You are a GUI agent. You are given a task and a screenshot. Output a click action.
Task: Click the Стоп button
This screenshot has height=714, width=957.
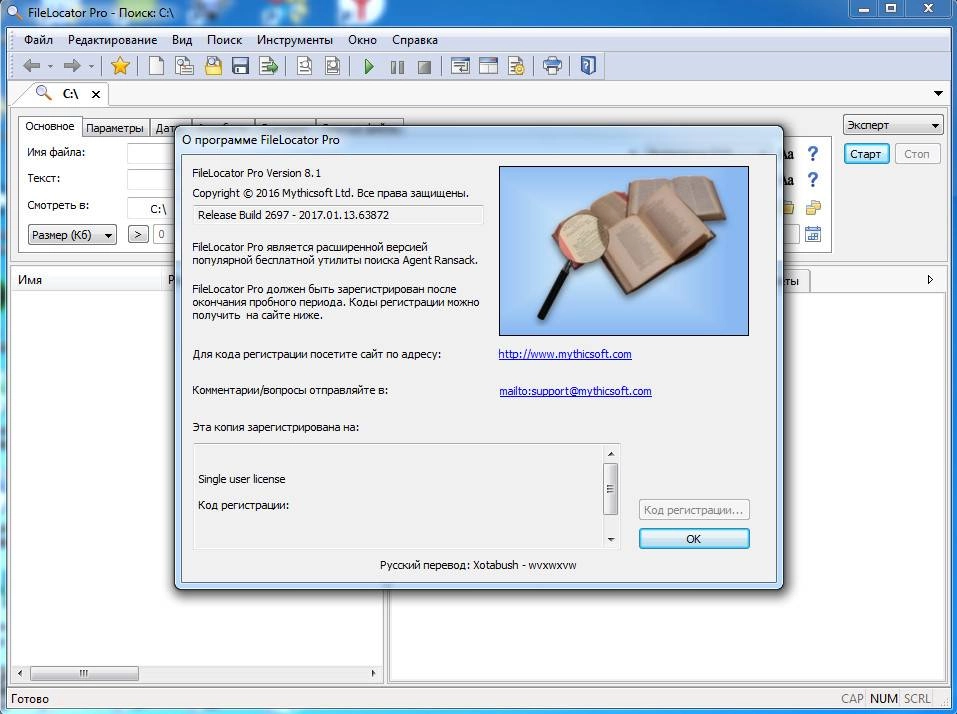(x=917, y=154)
